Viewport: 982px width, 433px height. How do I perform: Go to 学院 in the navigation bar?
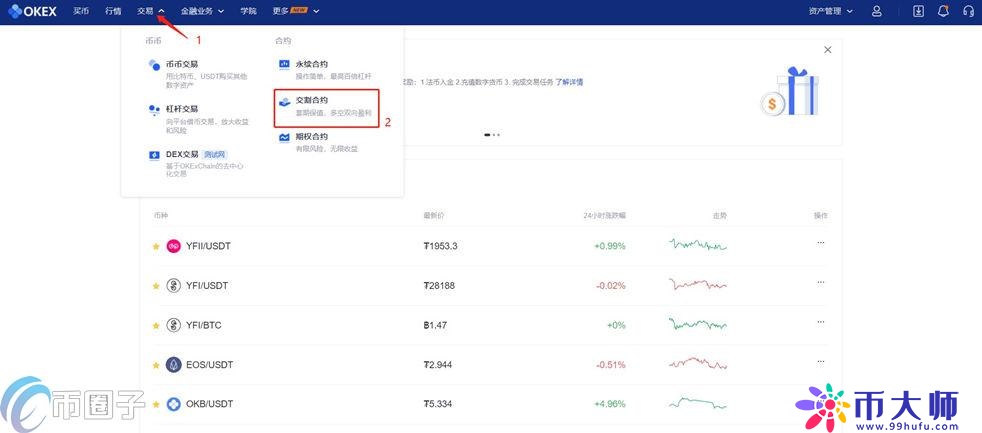click(x=249, y=11)
